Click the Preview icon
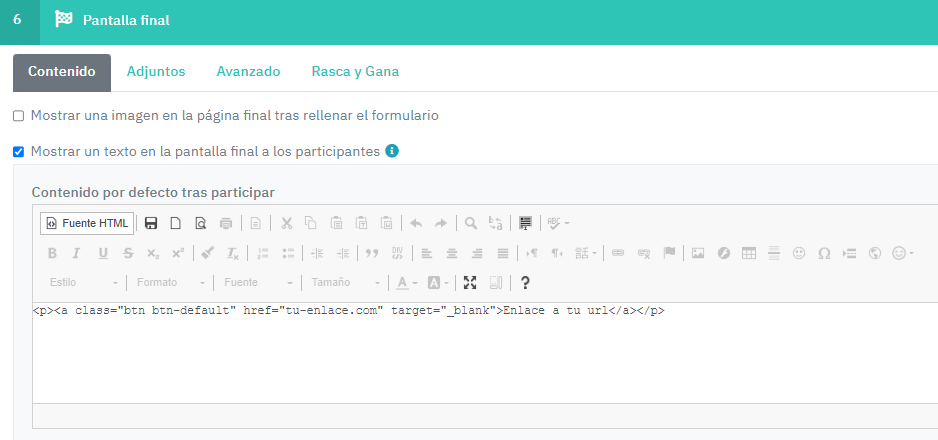This screenshot has height=440, width=938. 201,223
